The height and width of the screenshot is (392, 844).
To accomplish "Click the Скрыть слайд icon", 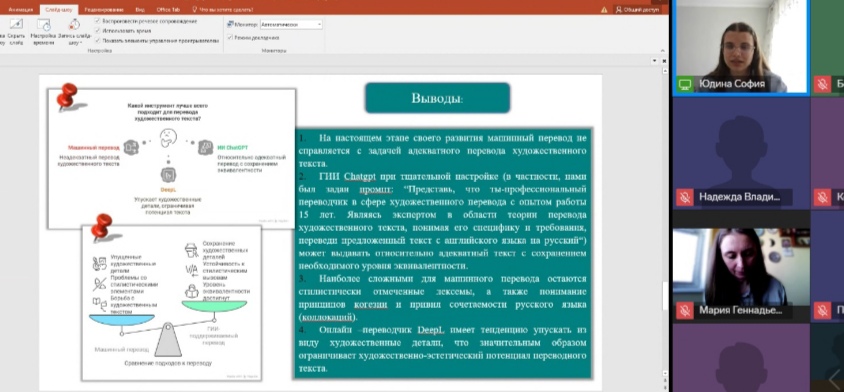I will coord(17,24).
